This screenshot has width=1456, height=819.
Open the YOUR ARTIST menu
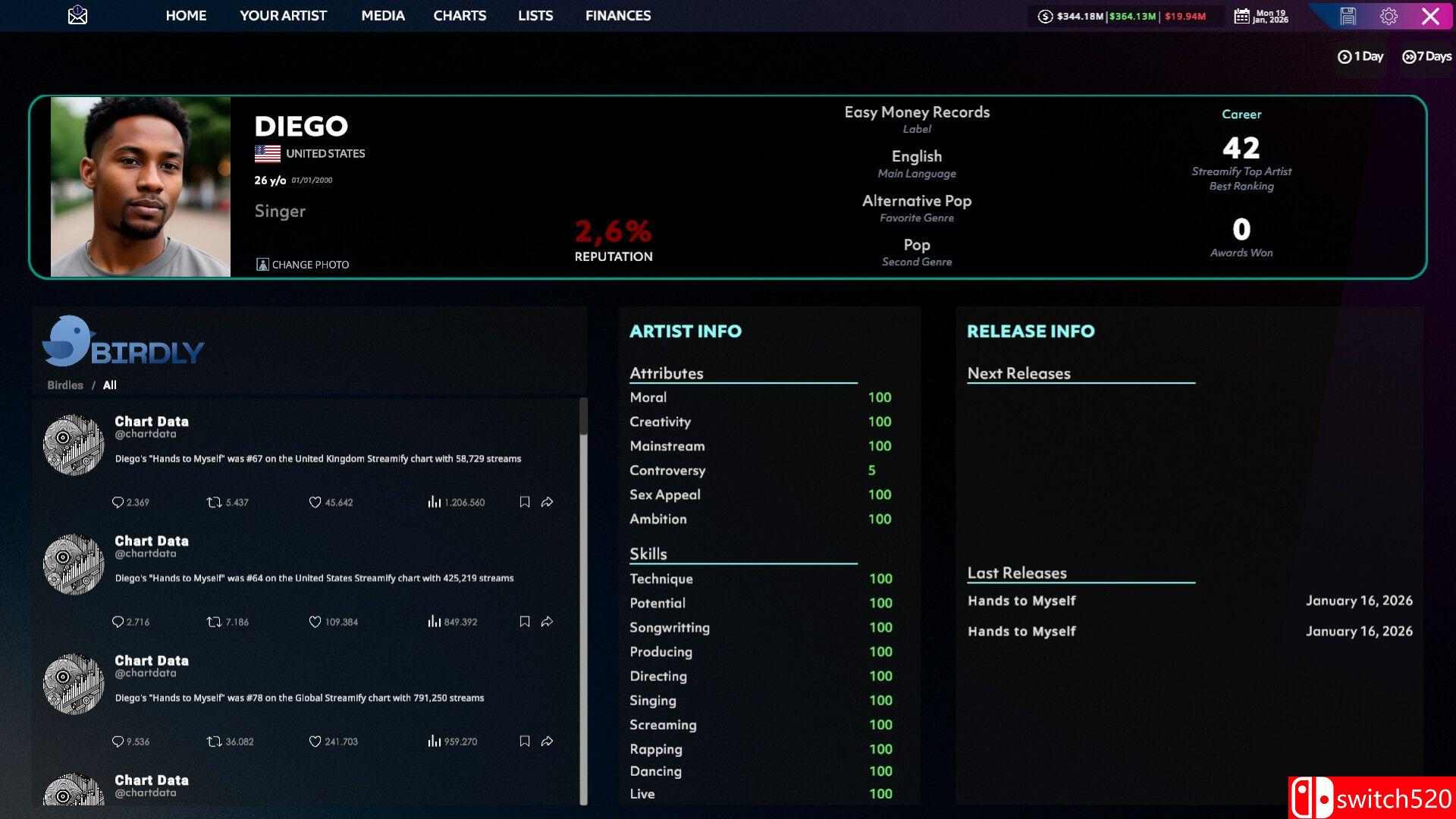click(283, 15)
